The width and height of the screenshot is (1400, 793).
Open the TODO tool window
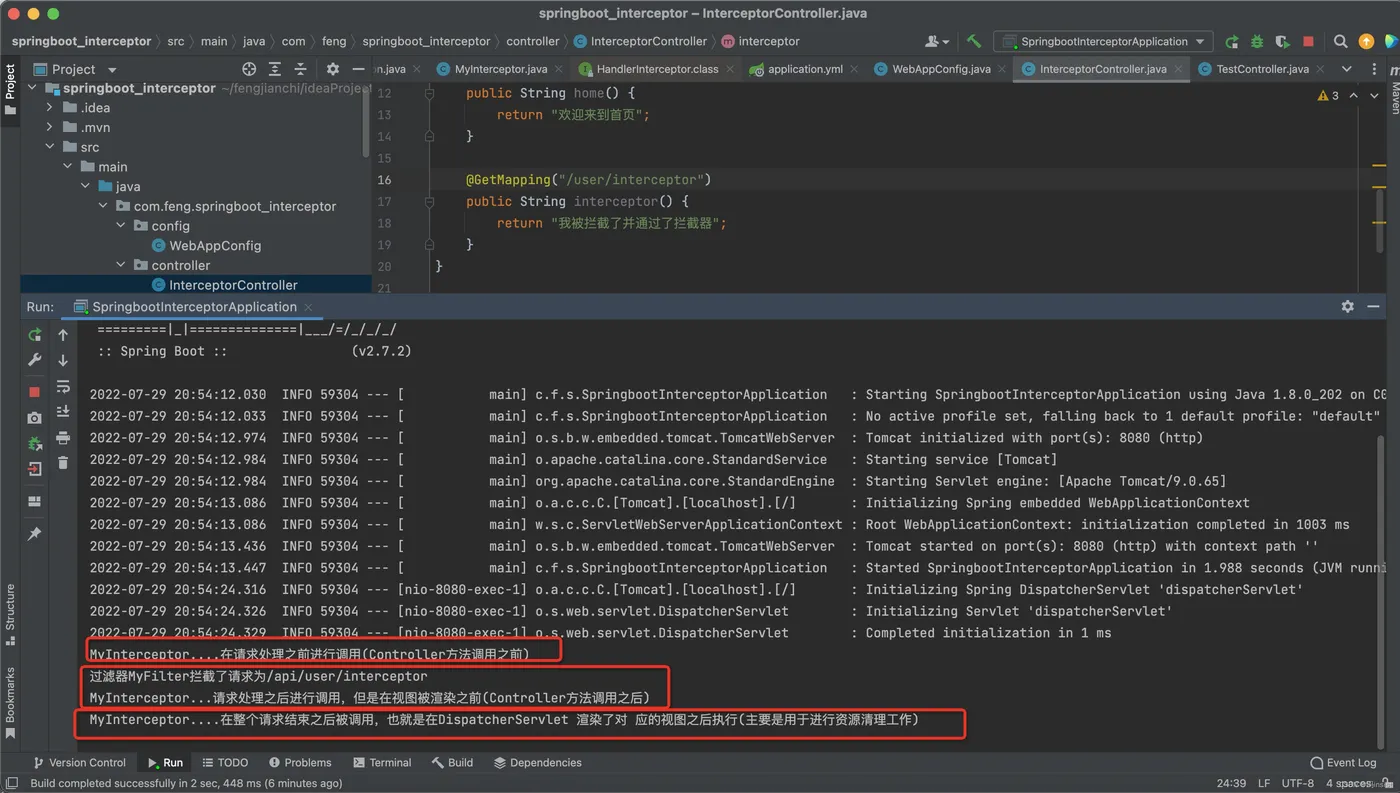(x=223, y=762)
